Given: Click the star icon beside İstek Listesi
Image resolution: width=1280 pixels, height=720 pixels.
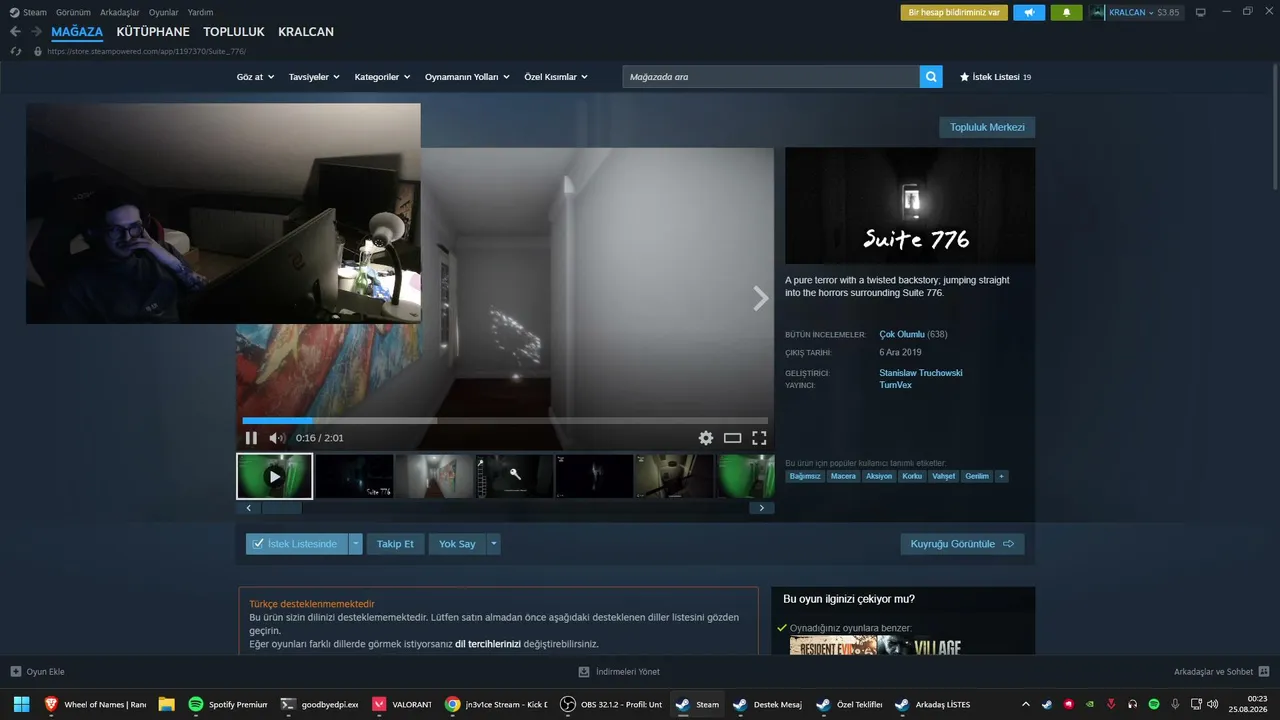Looking at the screenshot, I should point(964,77).
